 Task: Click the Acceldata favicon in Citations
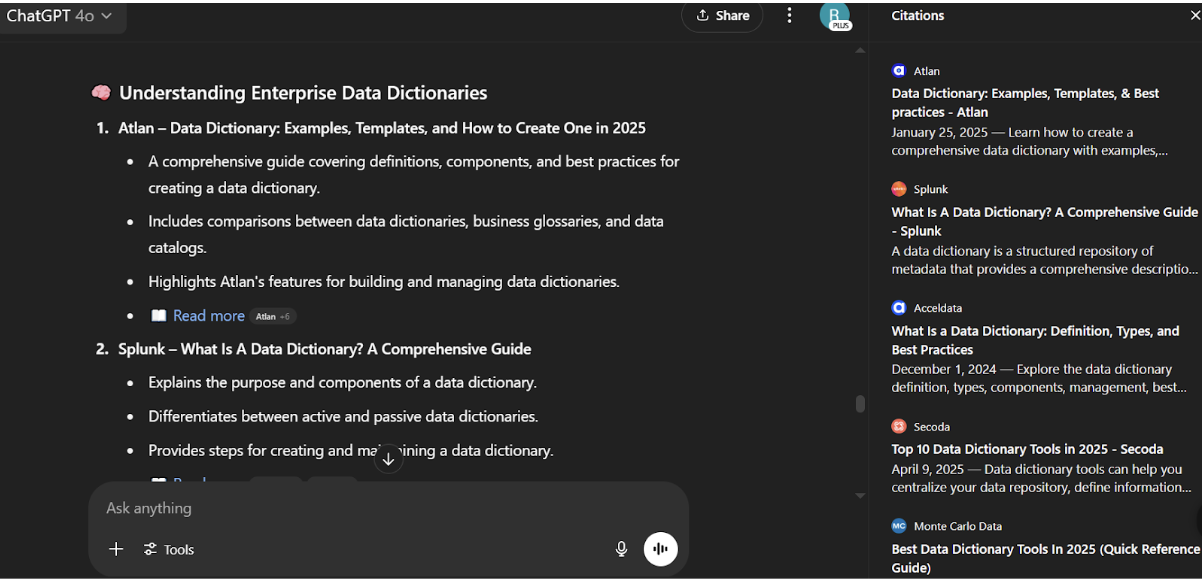[x=898, y=308]
